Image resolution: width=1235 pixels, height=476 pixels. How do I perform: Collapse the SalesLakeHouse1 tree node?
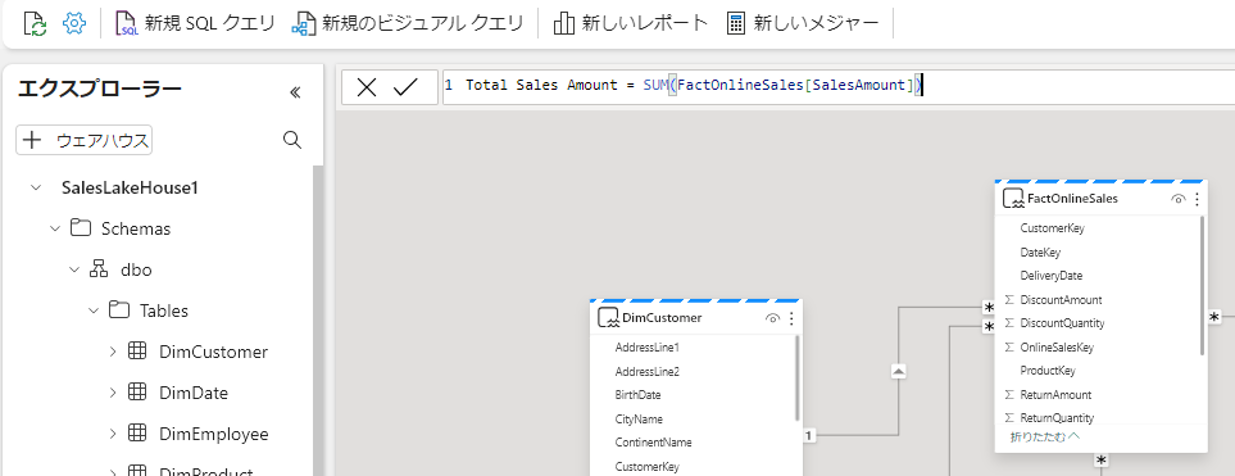37,187
